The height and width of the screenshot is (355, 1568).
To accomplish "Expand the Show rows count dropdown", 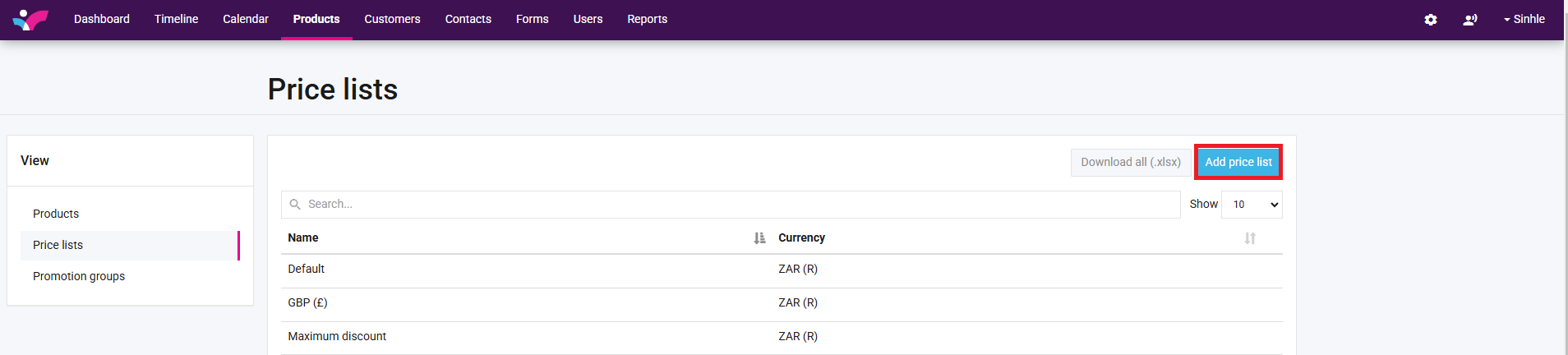I will (x=1252, y=205).
